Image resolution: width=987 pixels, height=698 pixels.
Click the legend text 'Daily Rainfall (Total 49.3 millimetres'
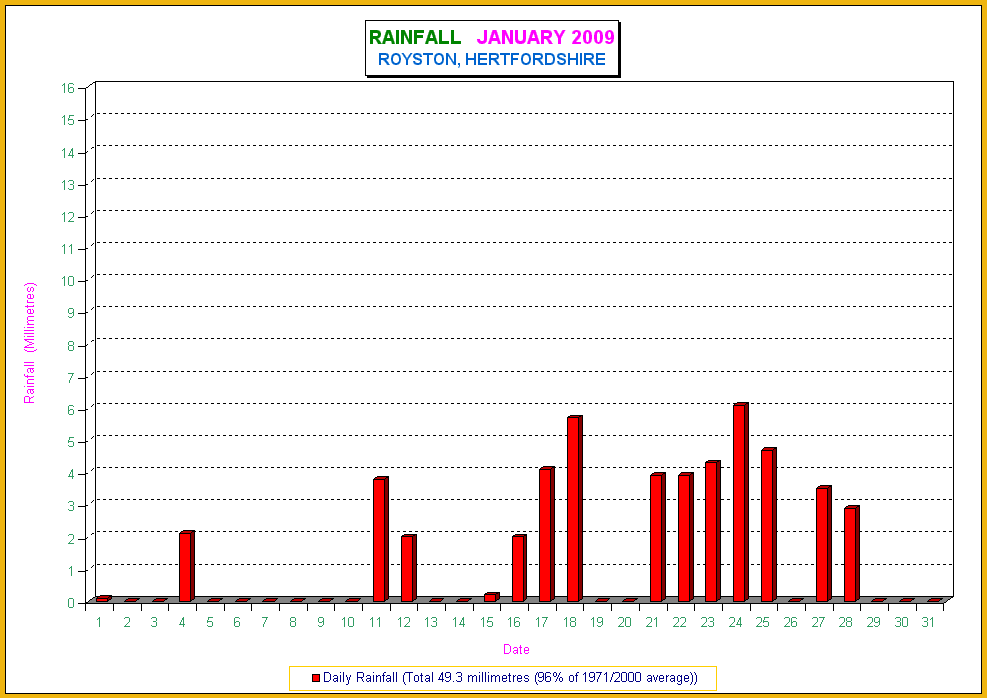coord(427,678)
